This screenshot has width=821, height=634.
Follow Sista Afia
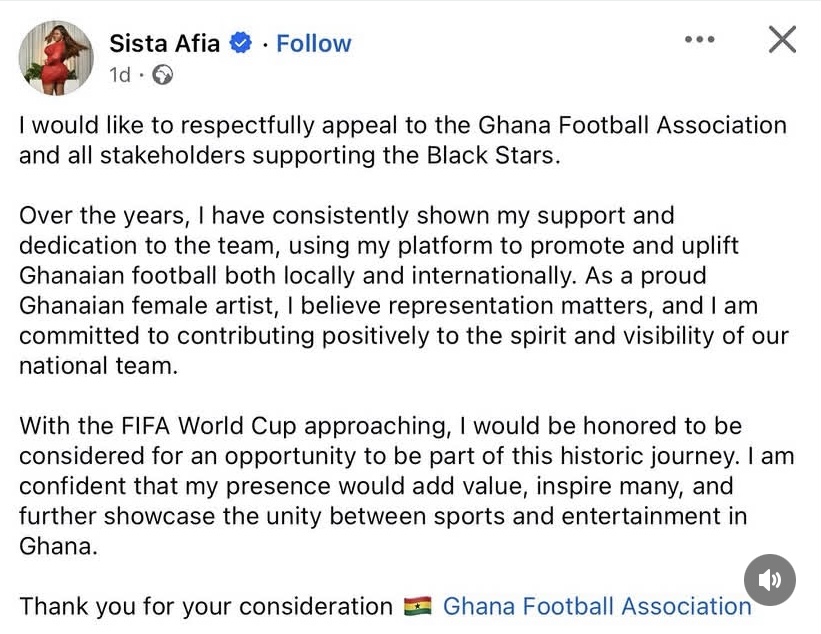(x=313, y=43)
